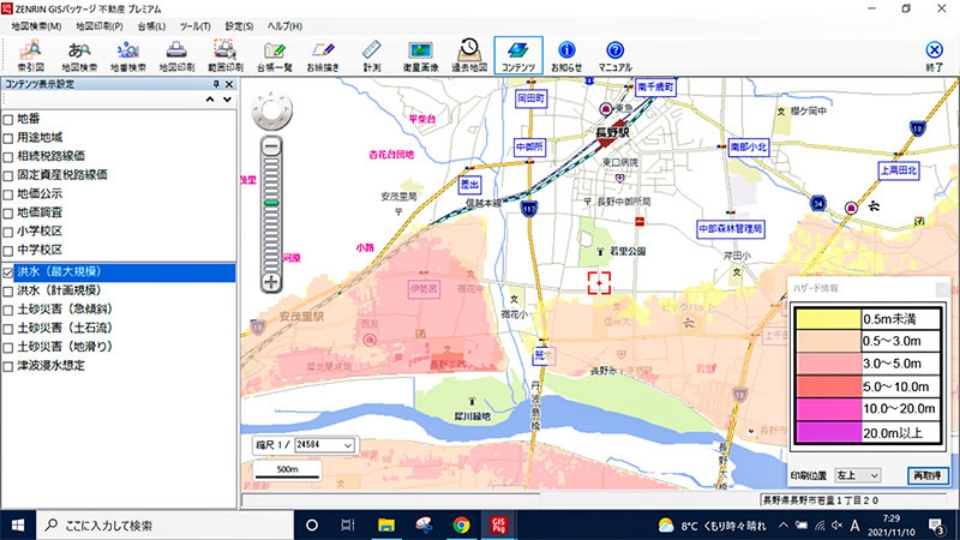This screenshot has width=960, height=540.
Task: Show the 衛星画像 satellite imagery
Action: (421, 56)
